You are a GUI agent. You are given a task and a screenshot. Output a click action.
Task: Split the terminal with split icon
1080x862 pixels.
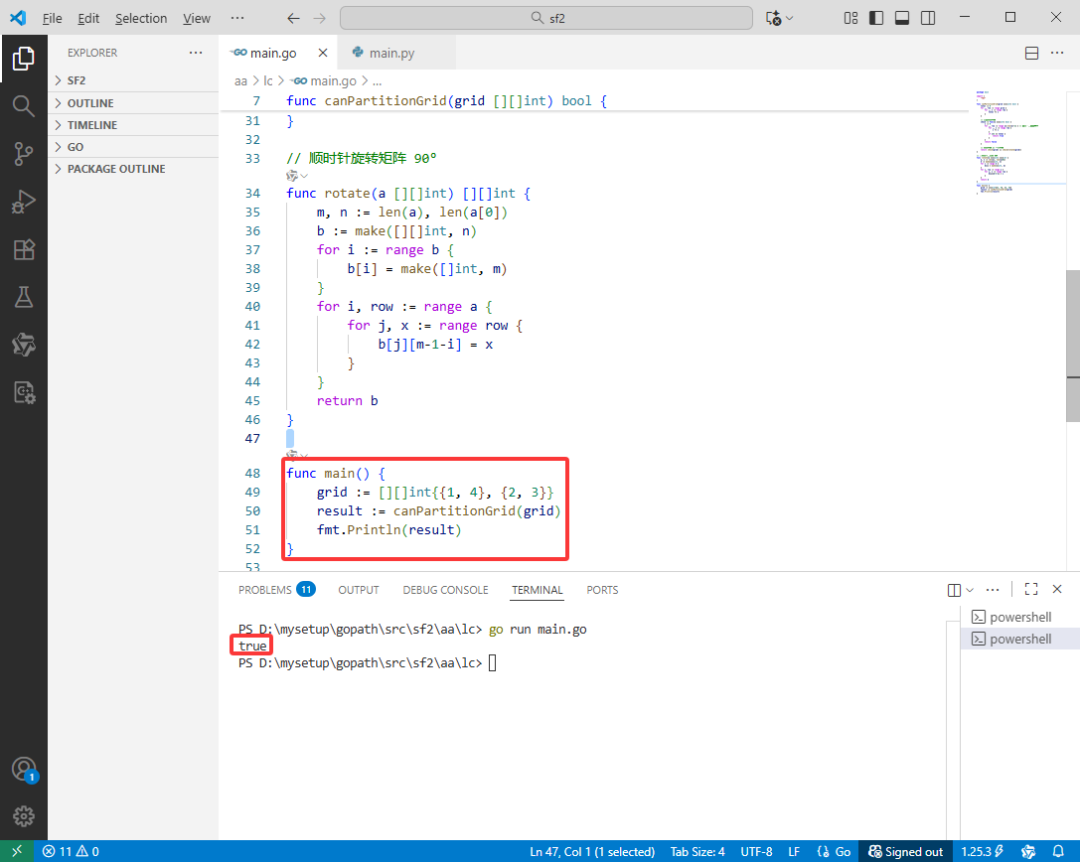tap(954, 590)
